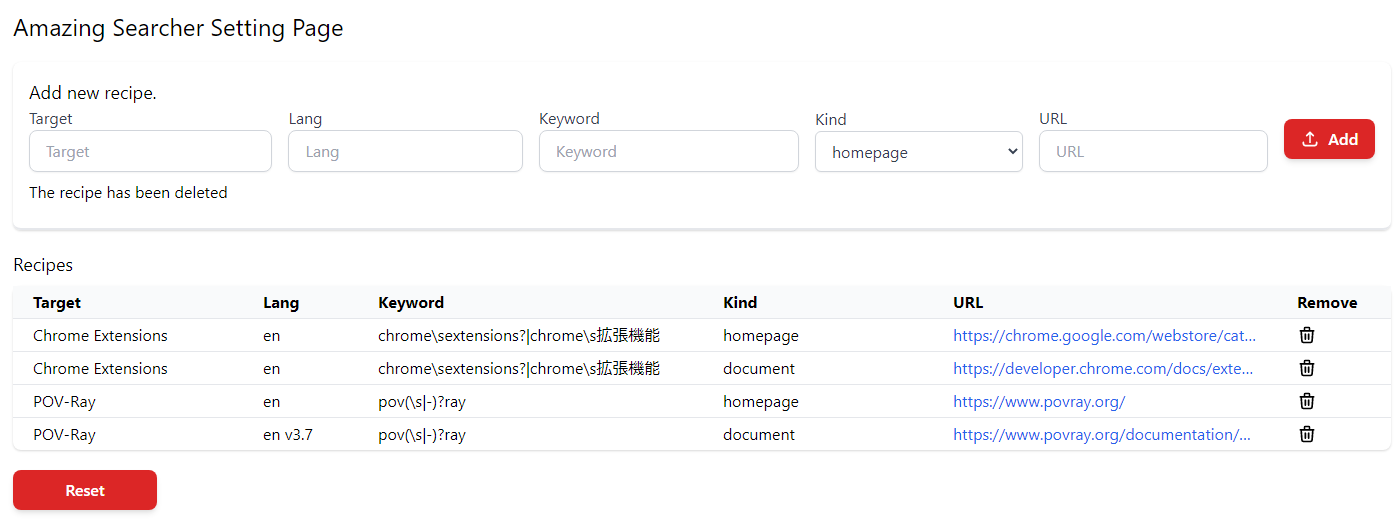The height and width of the screenshot is (531, 1397).
Task: Visit the povray.org homepage link
Action: pos(1039,402)
